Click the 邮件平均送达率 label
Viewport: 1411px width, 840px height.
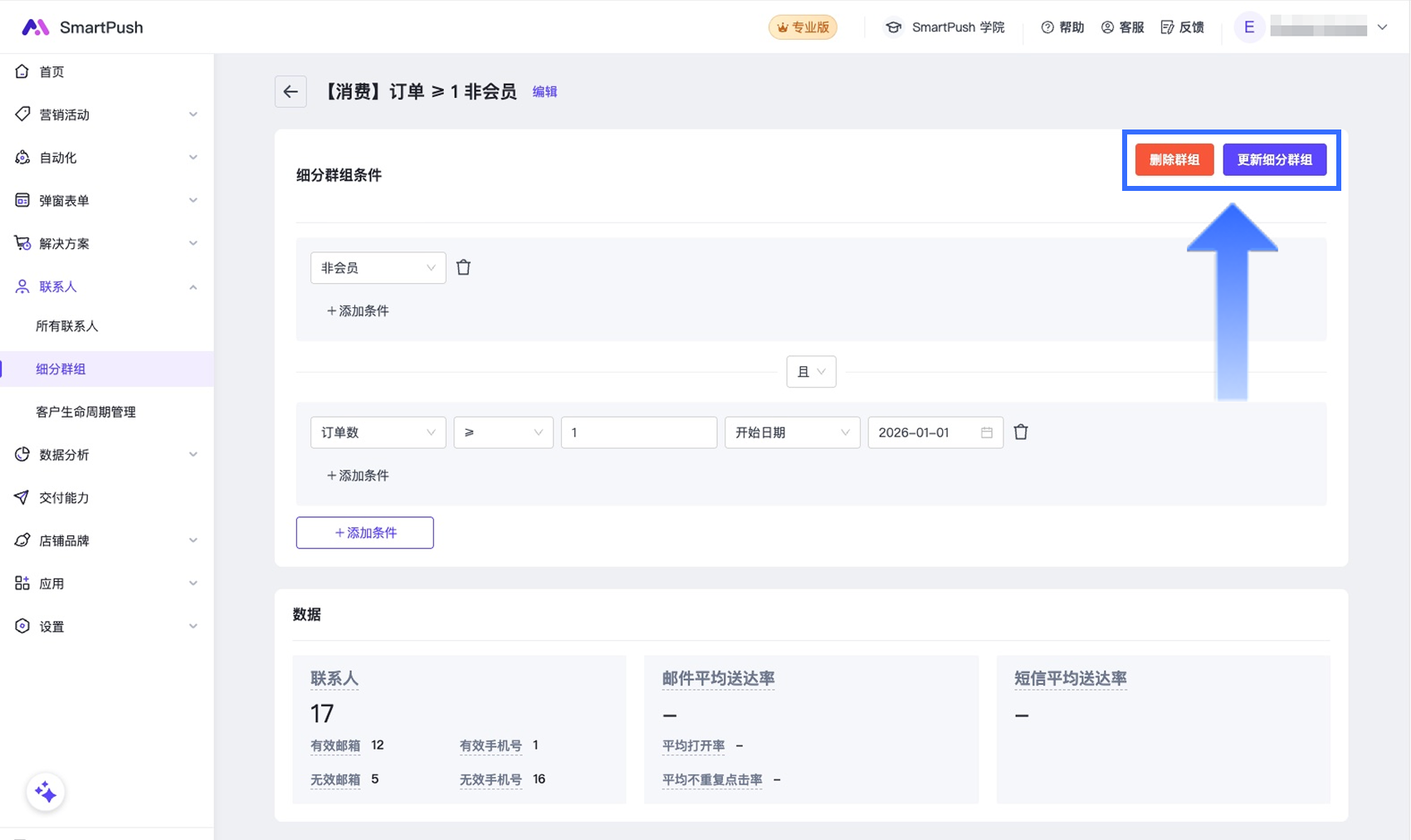718,678
